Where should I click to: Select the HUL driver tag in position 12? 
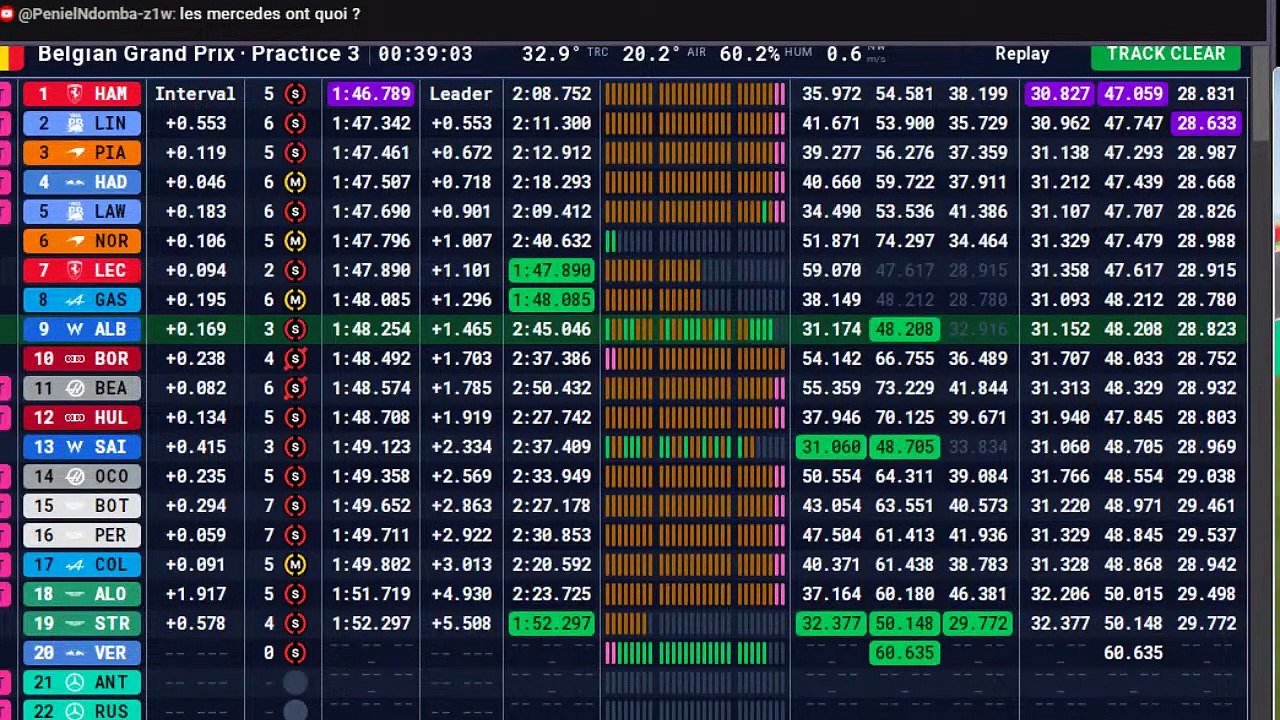(x=82, y=418)
